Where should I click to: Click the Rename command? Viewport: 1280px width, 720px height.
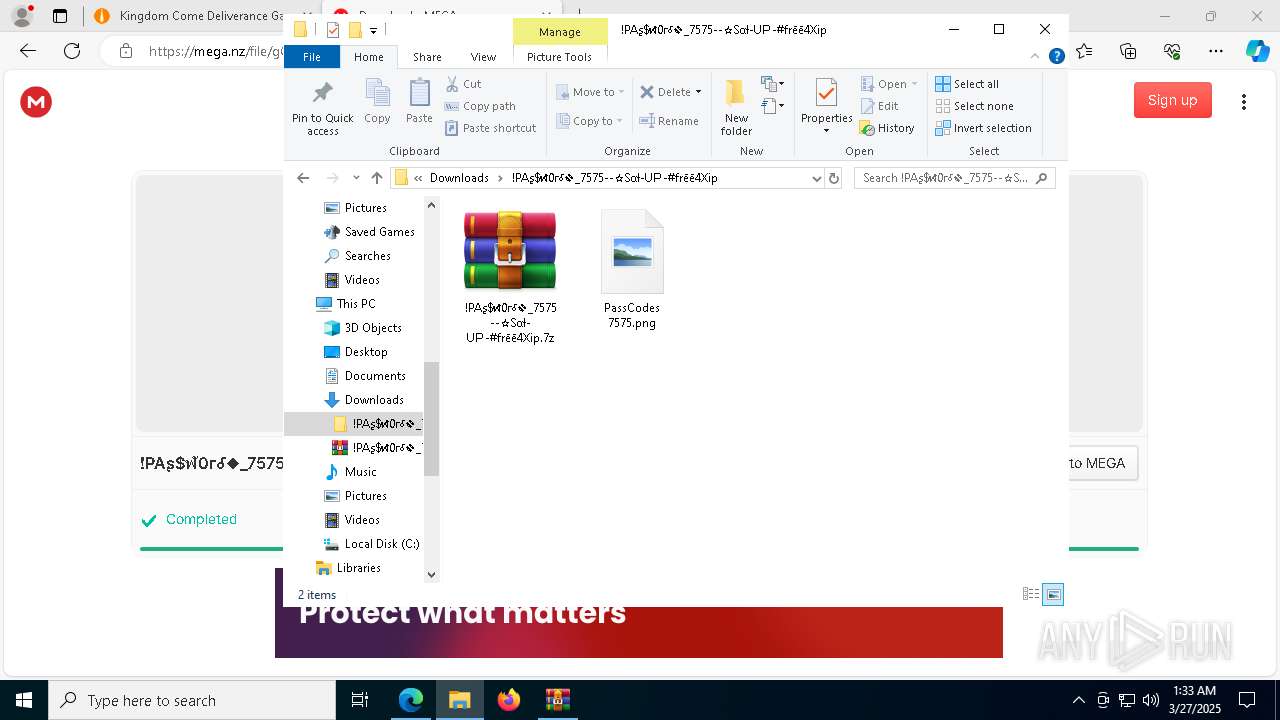pos(669,121)
